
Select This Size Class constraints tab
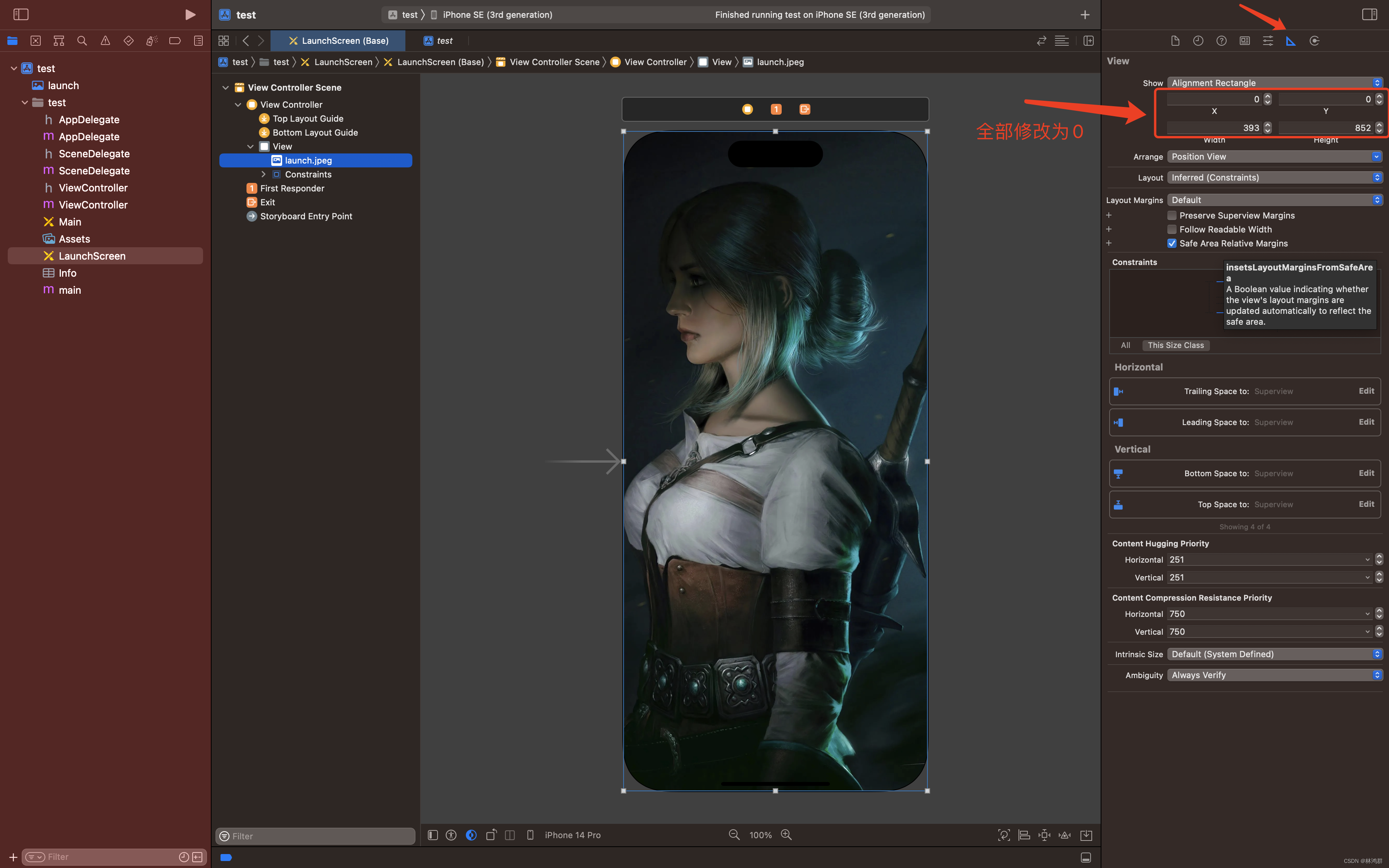point(1175,345)
